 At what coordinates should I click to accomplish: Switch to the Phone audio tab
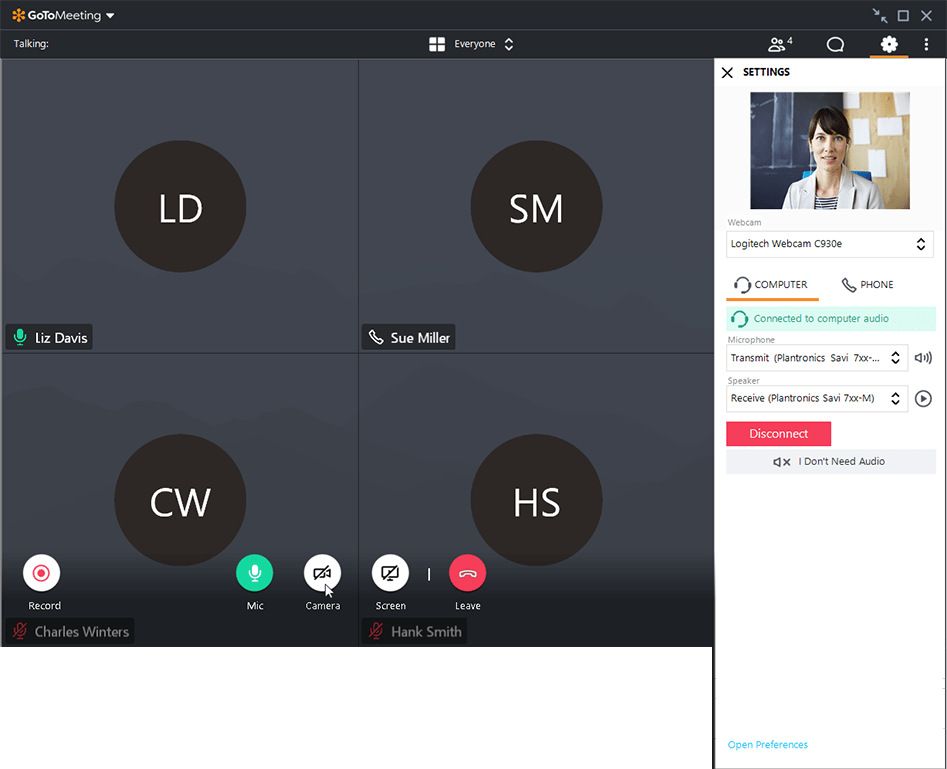pyautogui.click(x=867, y=285)
